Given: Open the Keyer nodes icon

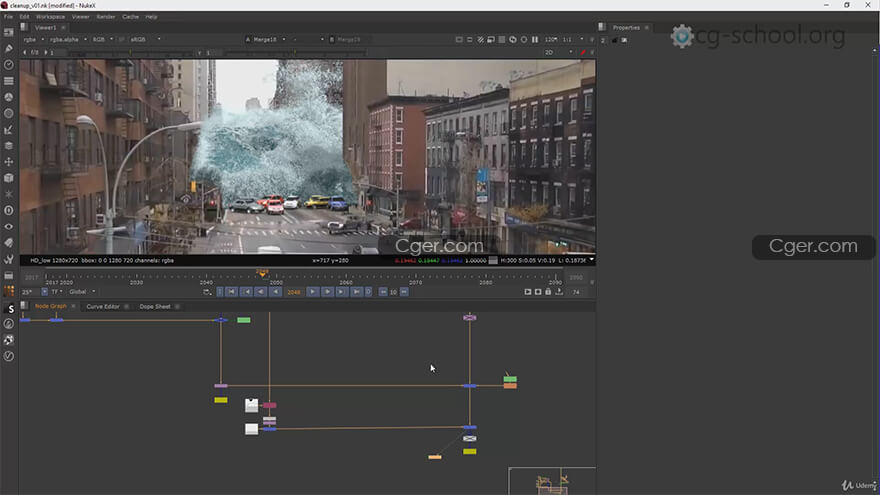Looking at the screenshot, I should 8,130.
